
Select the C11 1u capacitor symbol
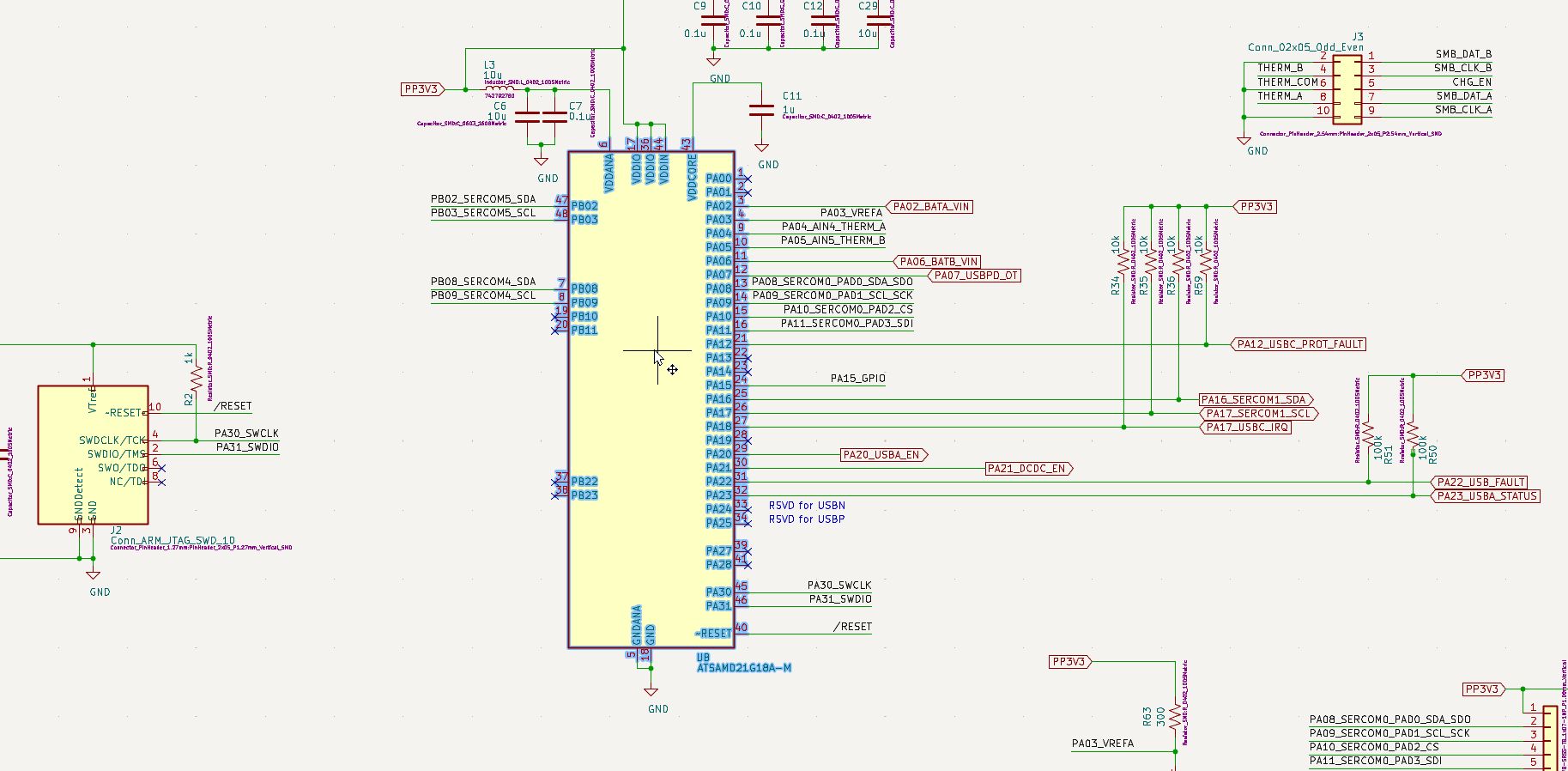[x=761, y=110]
